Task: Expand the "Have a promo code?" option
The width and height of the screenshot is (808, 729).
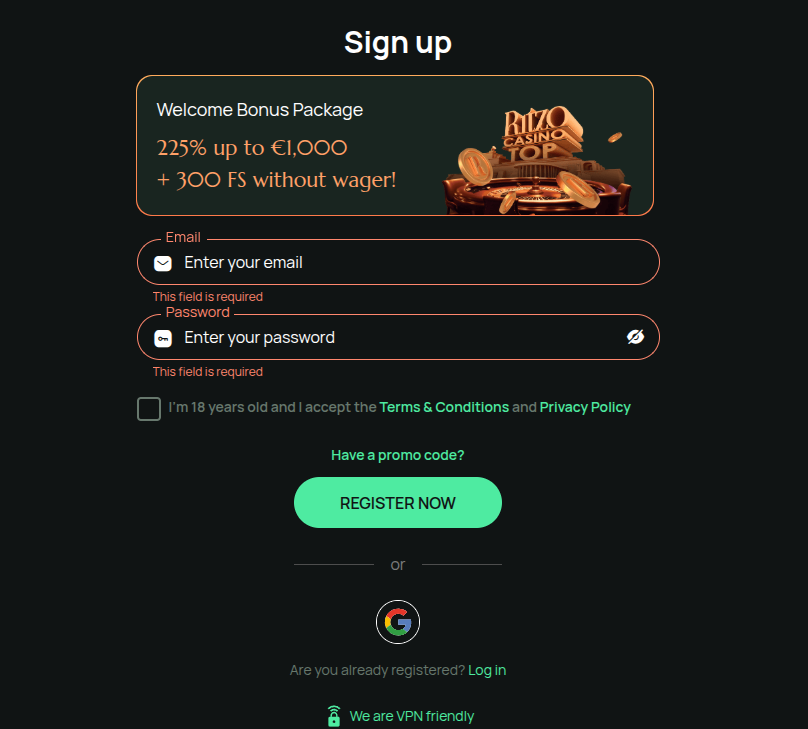Action: 398,455
